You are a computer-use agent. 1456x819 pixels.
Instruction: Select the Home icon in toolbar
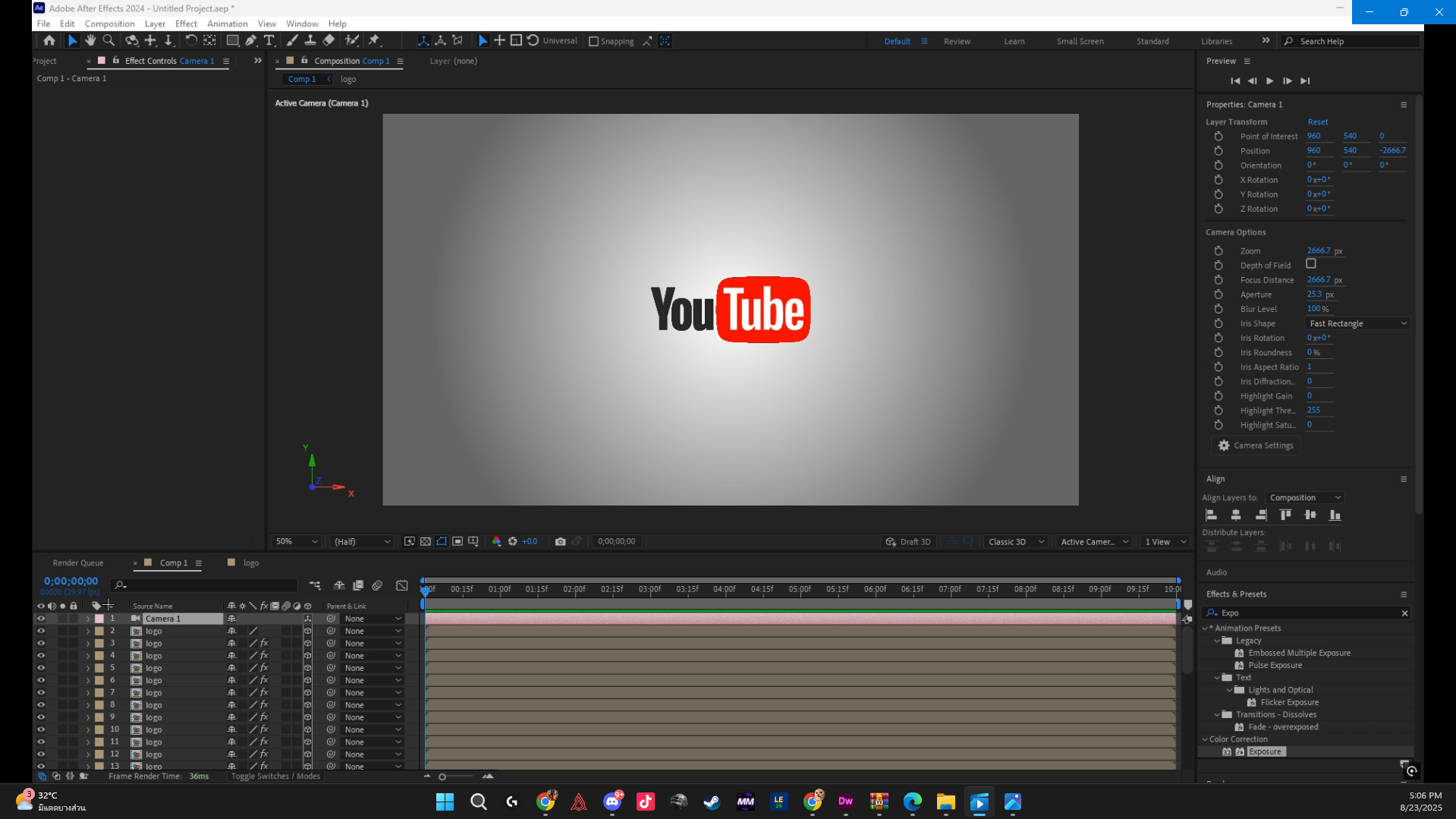pyautogui.click(x=49, y=41)
